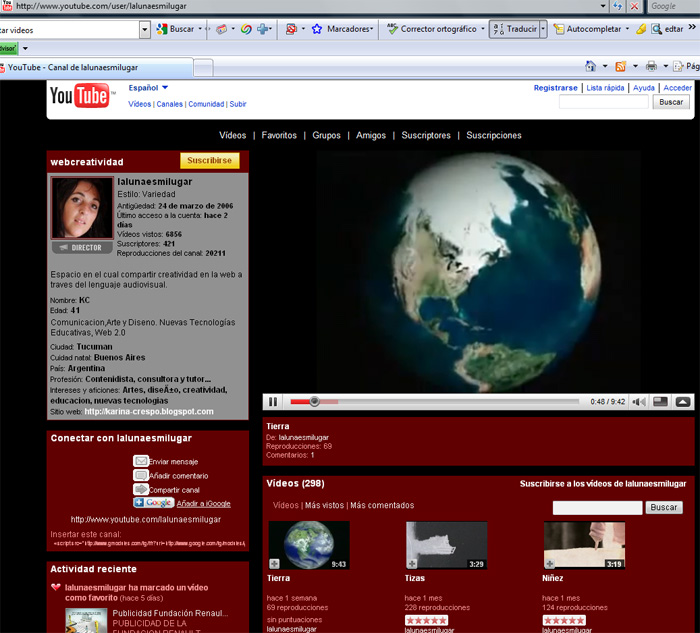Open the Tizas video thumbnail
The height and width of the screenshot is (633, 700).
(x=446, y=545)
